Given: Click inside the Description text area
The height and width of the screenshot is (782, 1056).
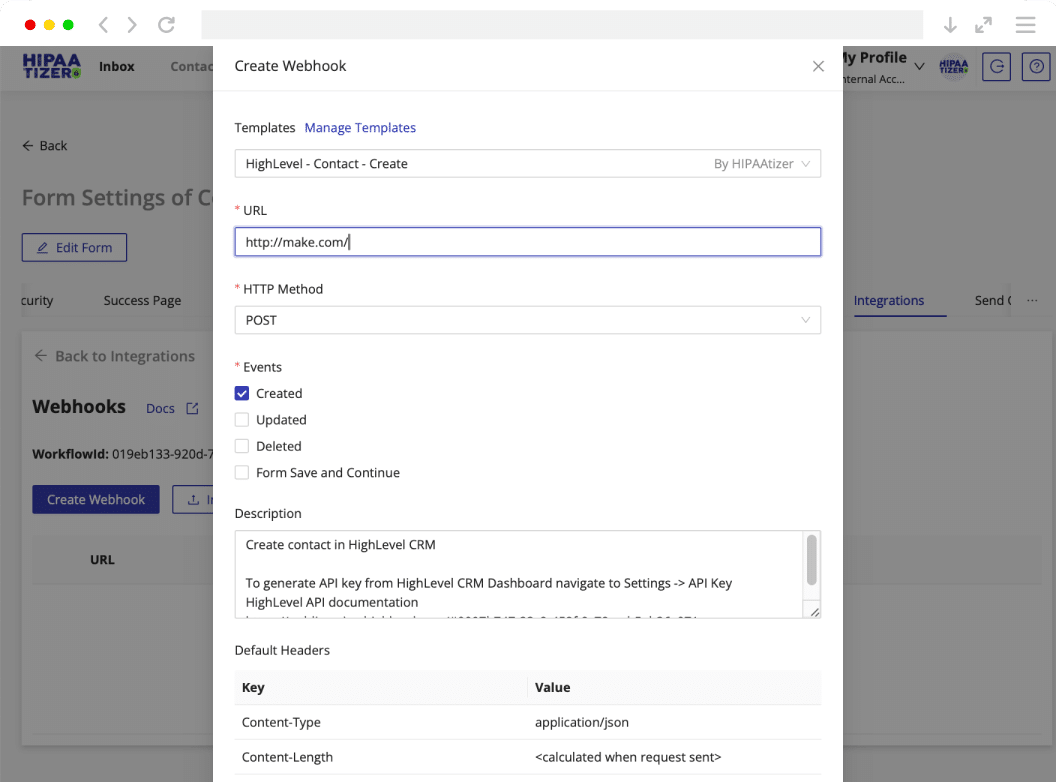Looking at the screenshot, I should point(519,574).
